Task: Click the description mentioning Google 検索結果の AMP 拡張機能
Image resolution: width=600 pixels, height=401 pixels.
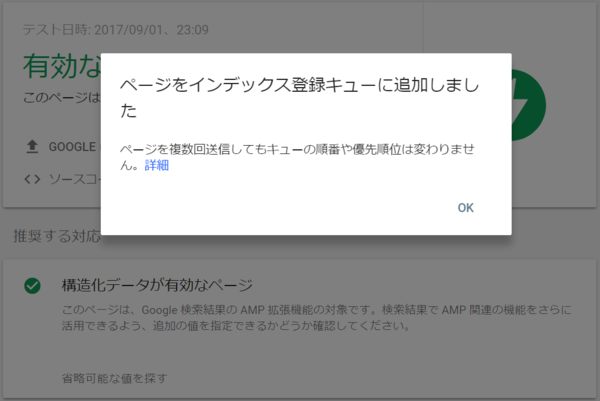Action: pos(316,318)
